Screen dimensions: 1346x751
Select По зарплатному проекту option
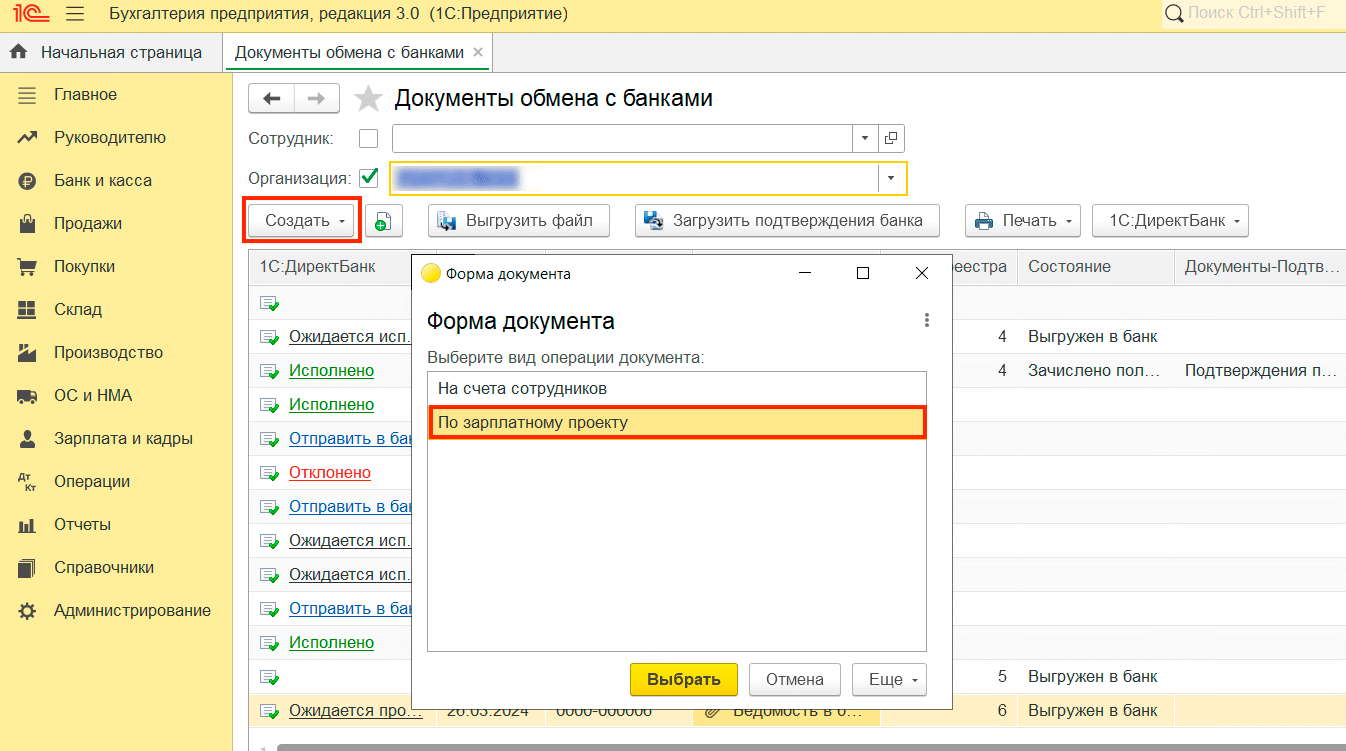(x=677, y=423)
